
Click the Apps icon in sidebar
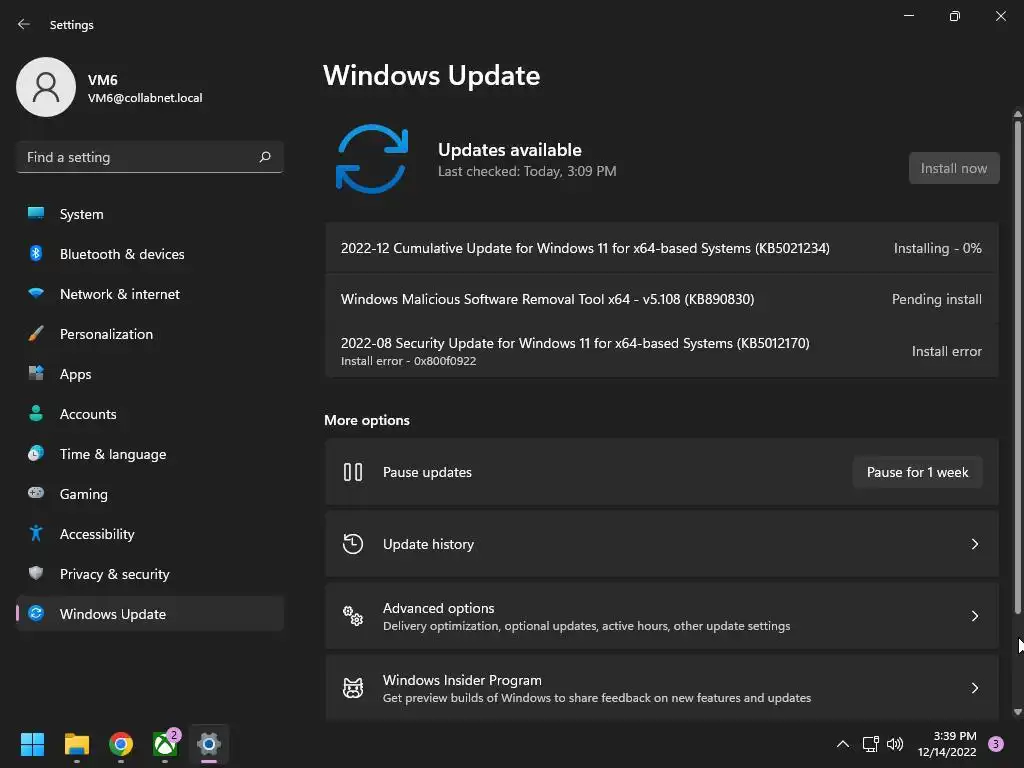pyautogui.click(x=36, y=373)
